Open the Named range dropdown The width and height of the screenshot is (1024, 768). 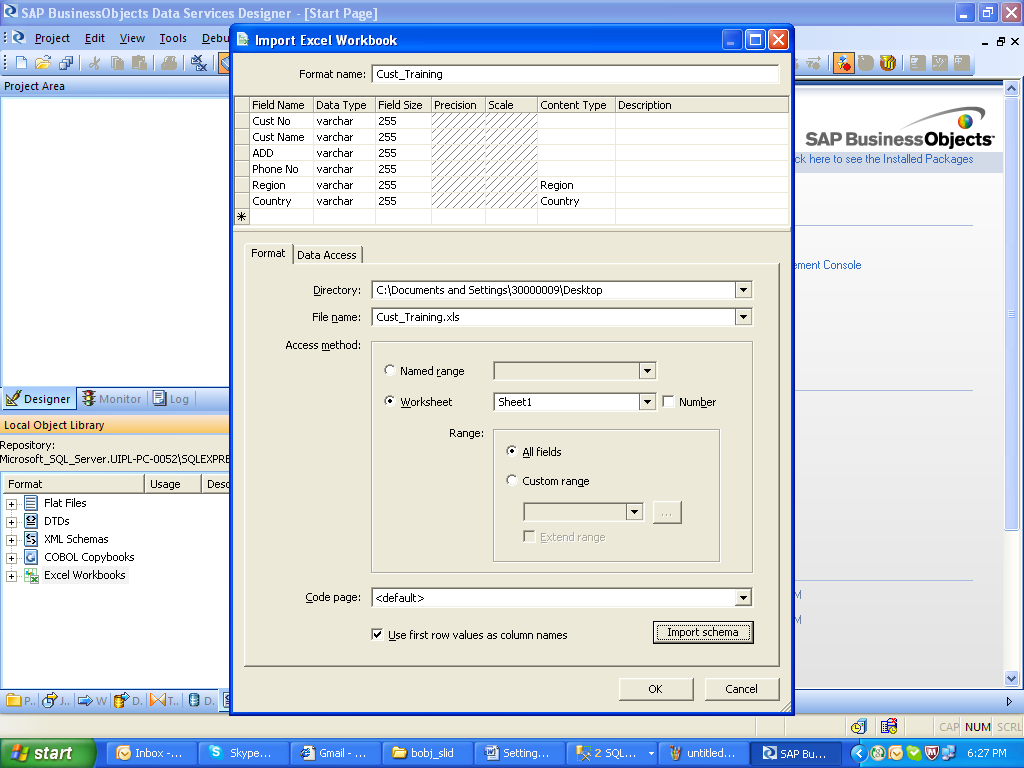click(647, 371)
